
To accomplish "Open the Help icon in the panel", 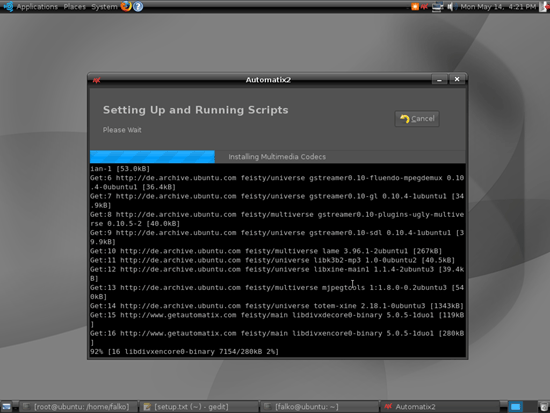I will (138, 6).
